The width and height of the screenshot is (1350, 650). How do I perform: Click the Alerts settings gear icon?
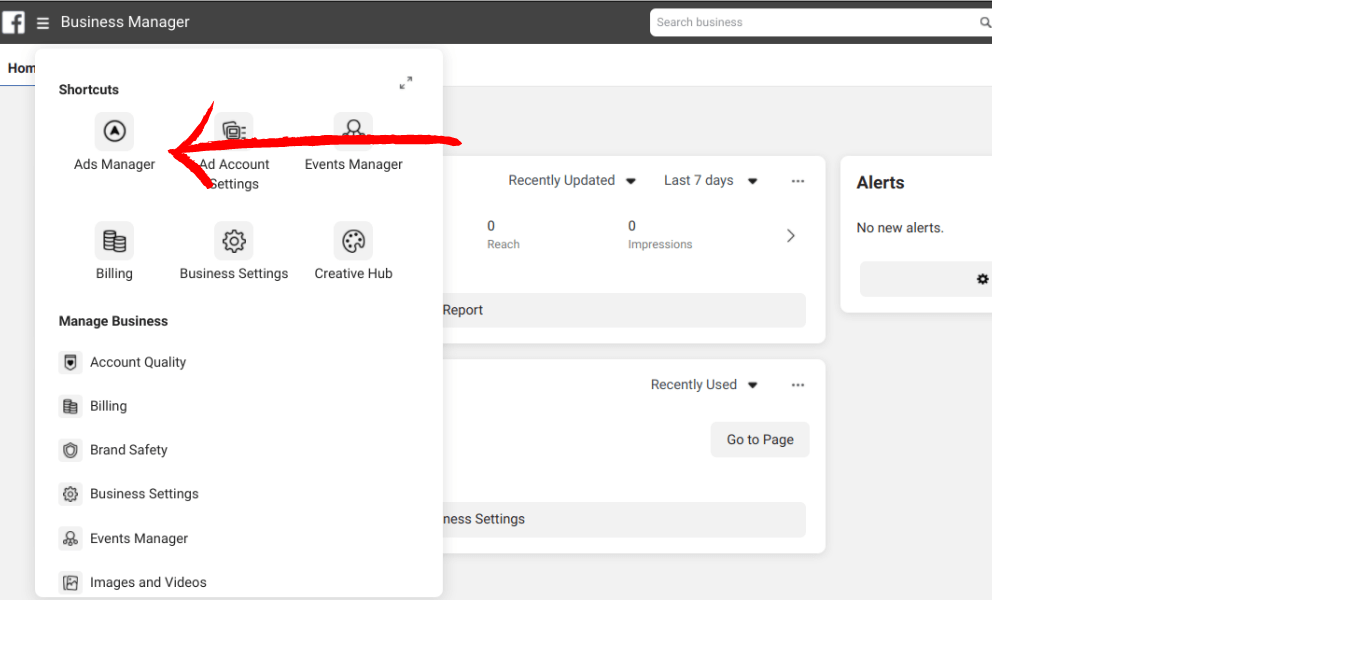coord(983,279)
